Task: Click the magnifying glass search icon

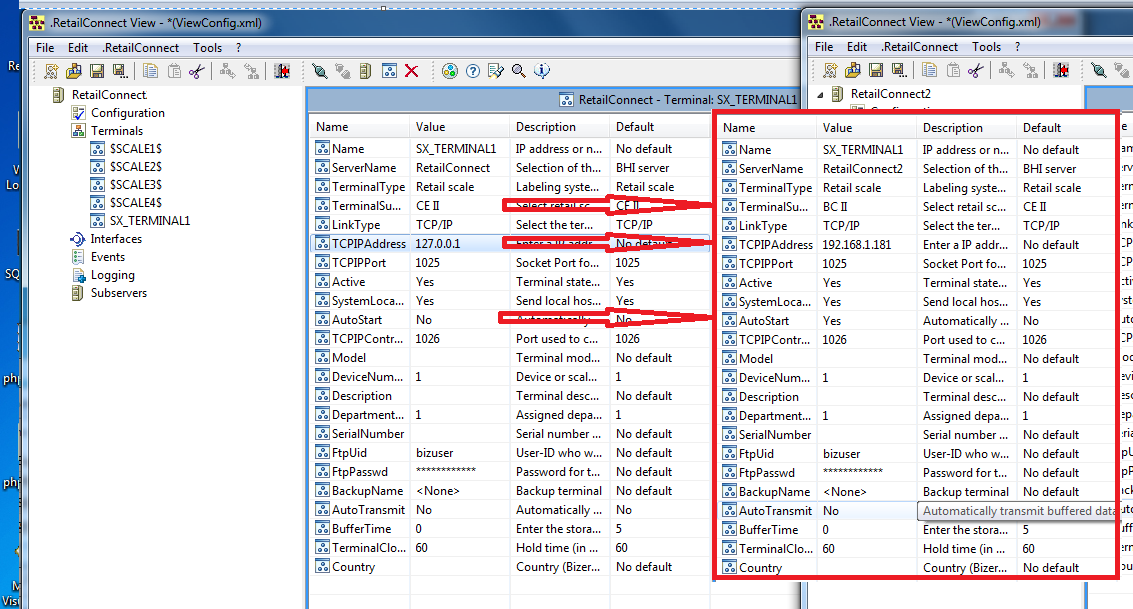Action: click(x=519, y=71)
